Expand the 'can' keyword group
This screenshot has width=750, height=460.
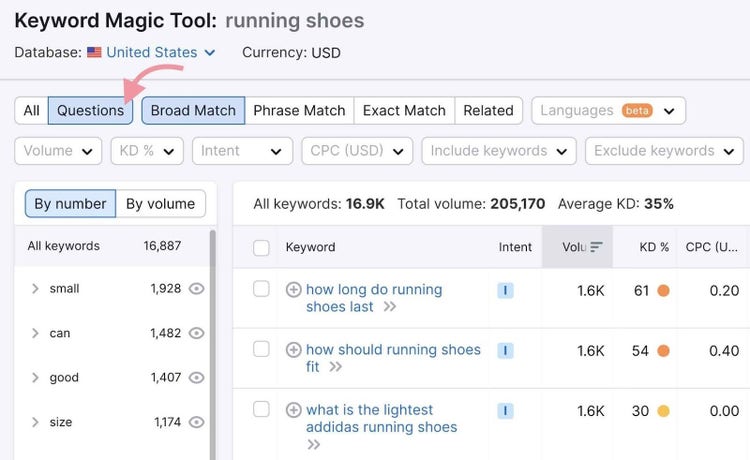35,333
